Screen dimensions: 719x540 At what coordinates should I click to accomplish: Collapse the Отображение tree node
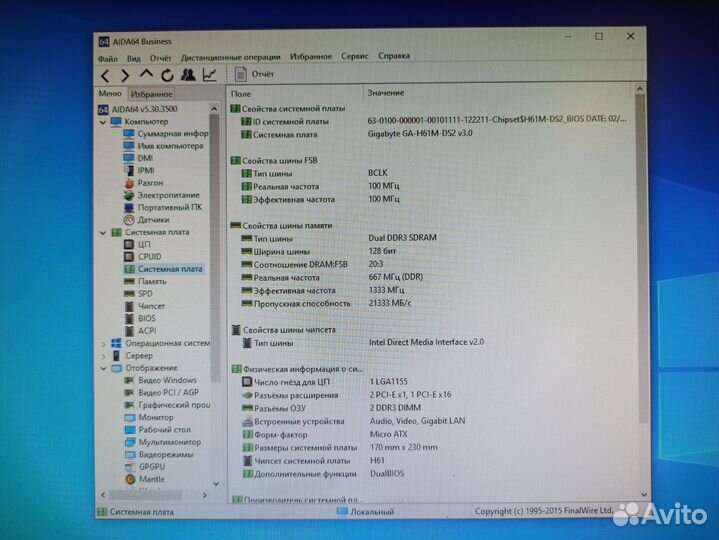click(103, 368)
